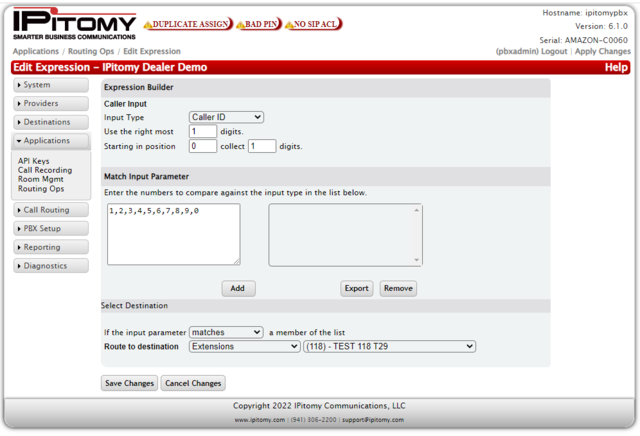Viewport: 640px width, 436px height.
Task: Open the Input Type dropdown
Action: click(x=226, y=117)
